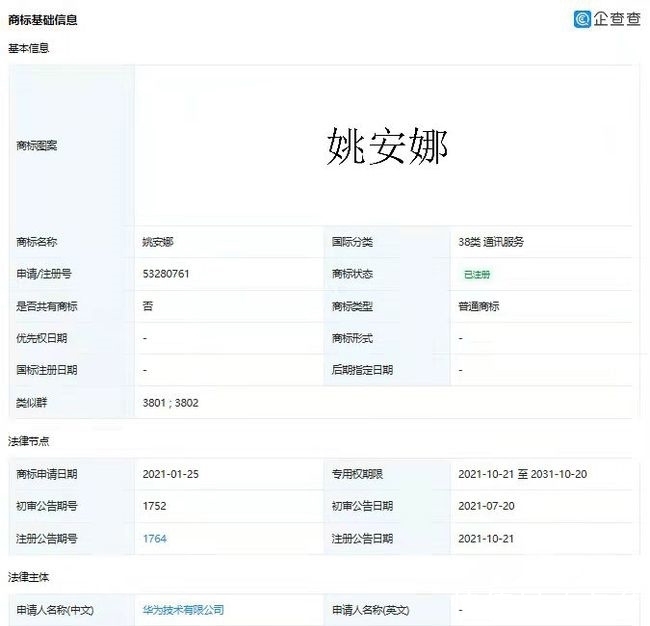This screenshot has height=626, width=650.
Task: Click the 是否共有商标 field label
Action: pos(47,306)
